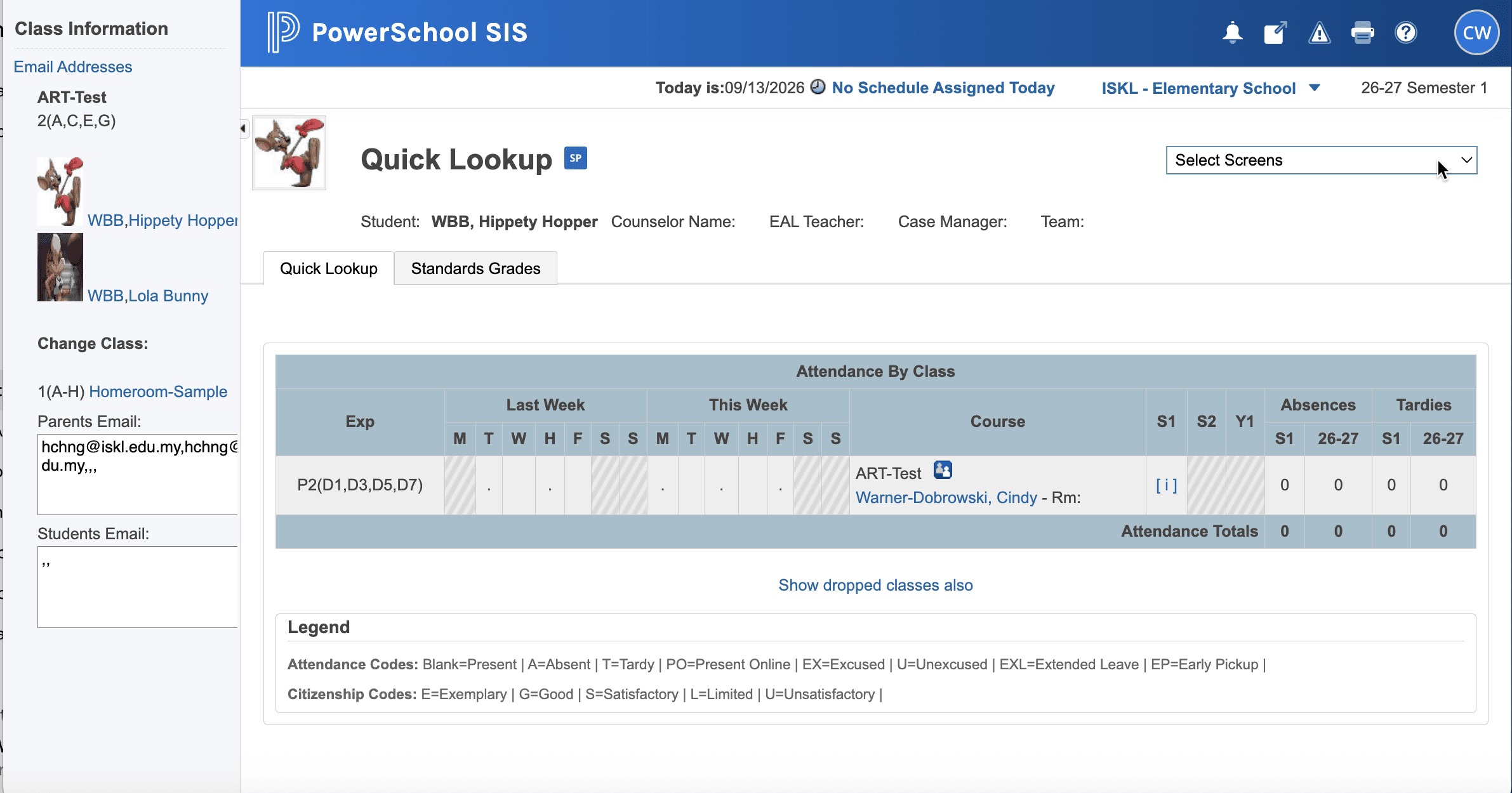The width and height of the screenshot is (1512, 793).
Task: Click No Schedule Assigned Today link
Action: [x=943, y=88]
